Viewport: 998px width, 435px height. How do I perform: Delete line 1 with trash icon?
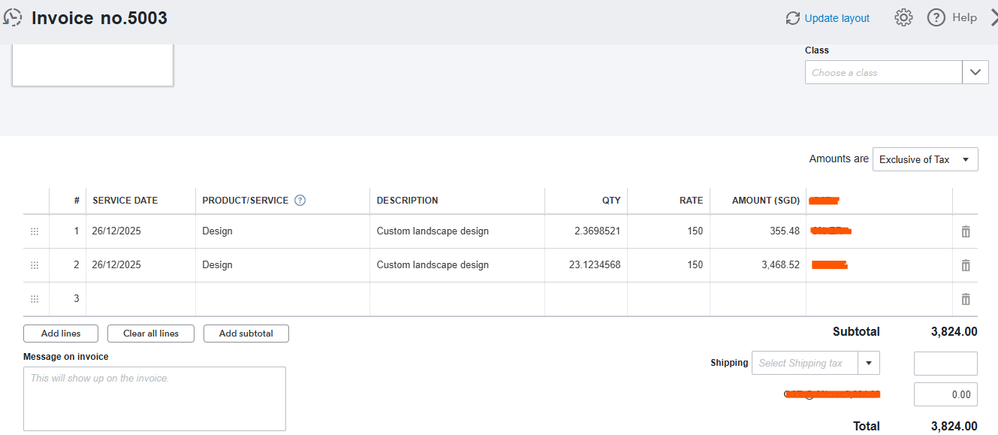pyautogui.click(x=965, y=231)
